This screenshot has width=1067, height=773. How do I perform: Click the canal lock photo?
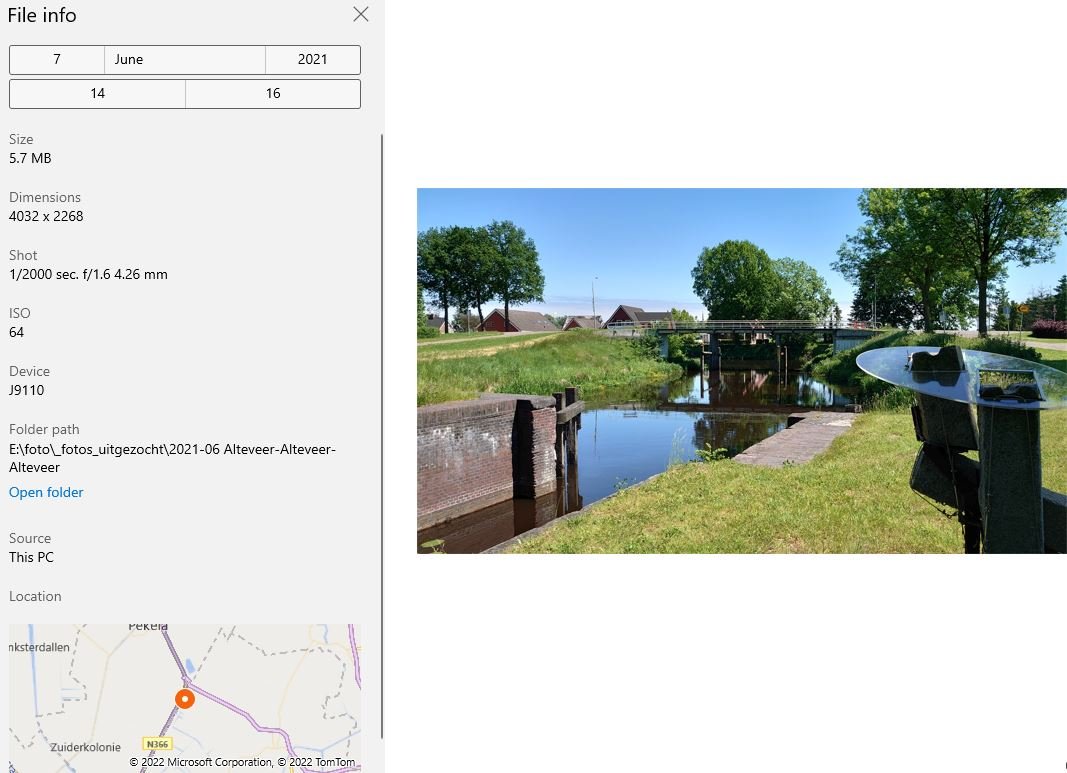741,370
